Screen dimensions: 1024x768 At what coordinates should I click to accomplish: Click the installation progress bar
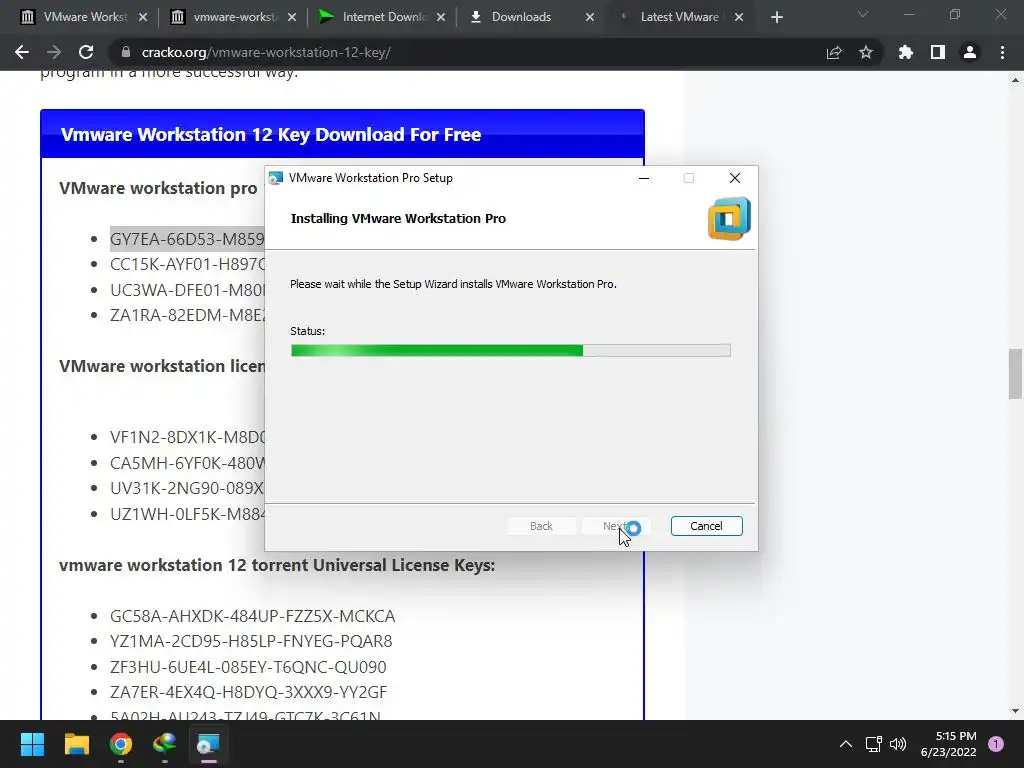click(x=511, y=351)
